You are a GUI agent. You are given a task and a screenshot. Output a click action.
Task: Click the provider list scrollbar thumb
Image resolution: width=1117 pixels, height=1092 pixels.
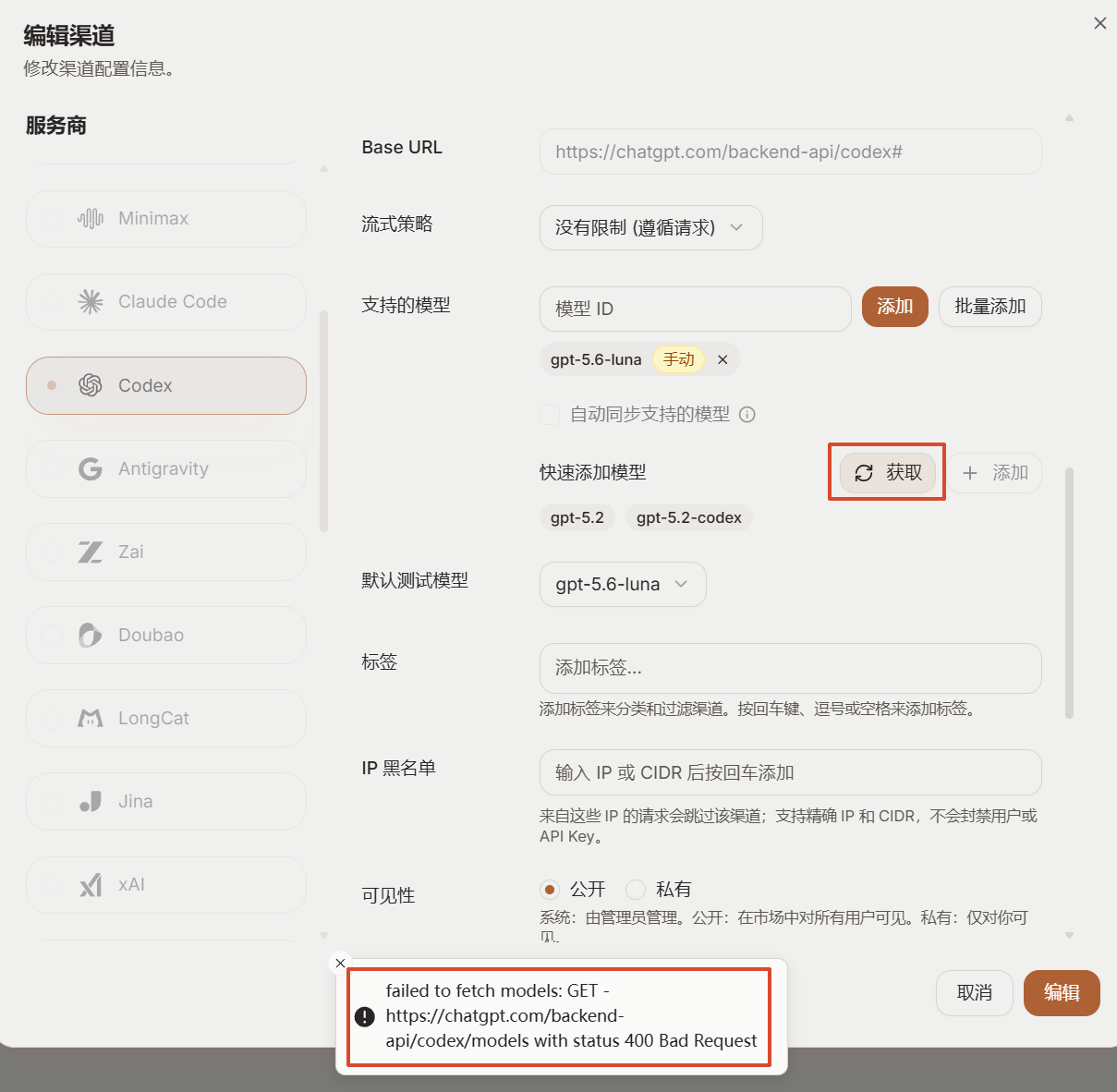pyautogui.click(x=323, y=421)
